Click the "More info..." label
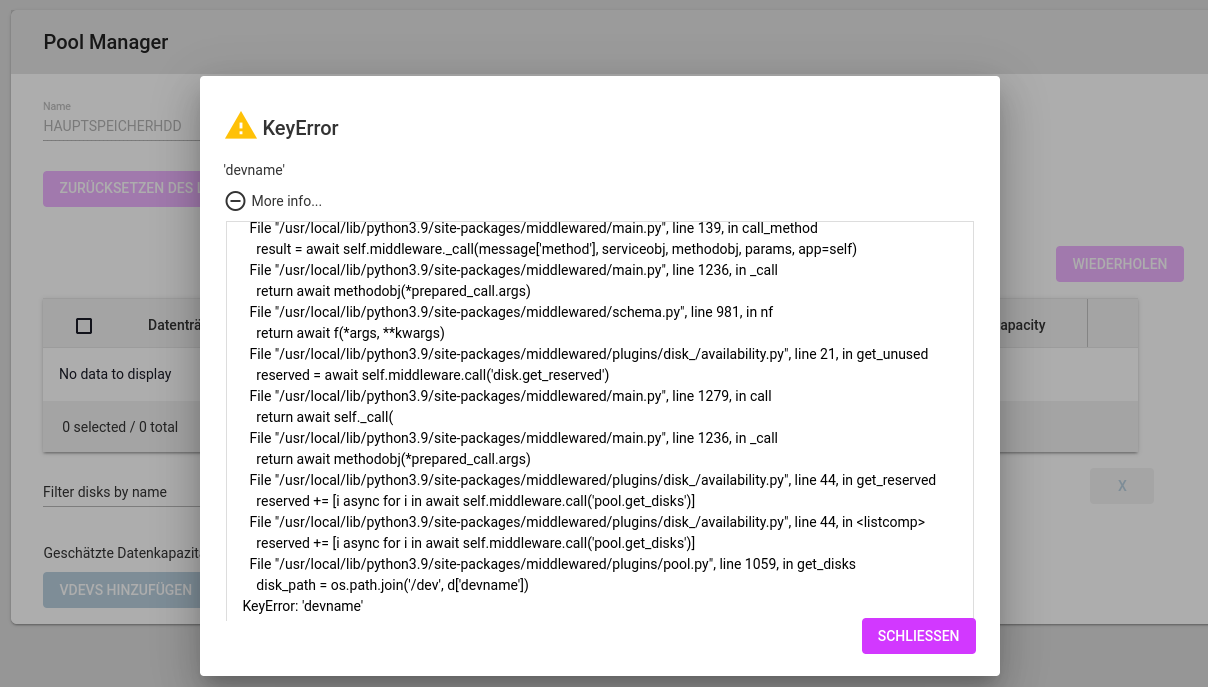This screenshot has width=1208, height=687. click(x=286, y=201)
